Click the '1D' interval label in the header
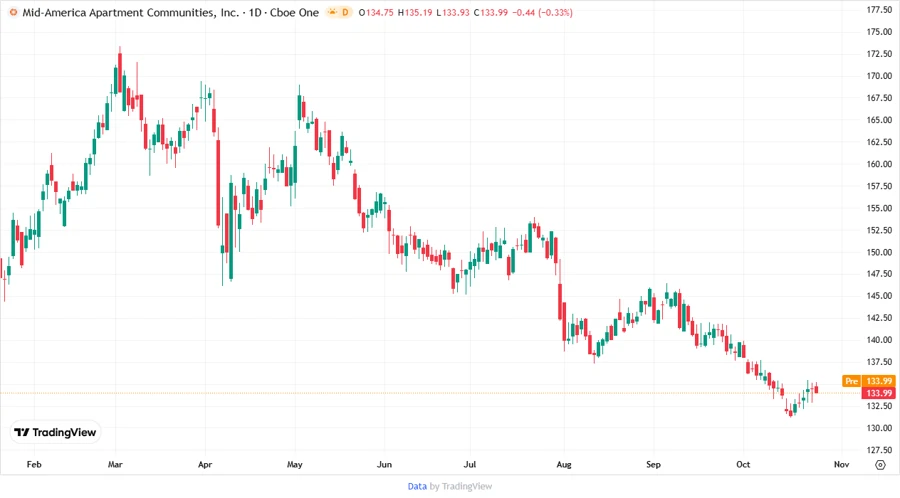The height and width of the screenshot is (498, 900). click(255, 12)
